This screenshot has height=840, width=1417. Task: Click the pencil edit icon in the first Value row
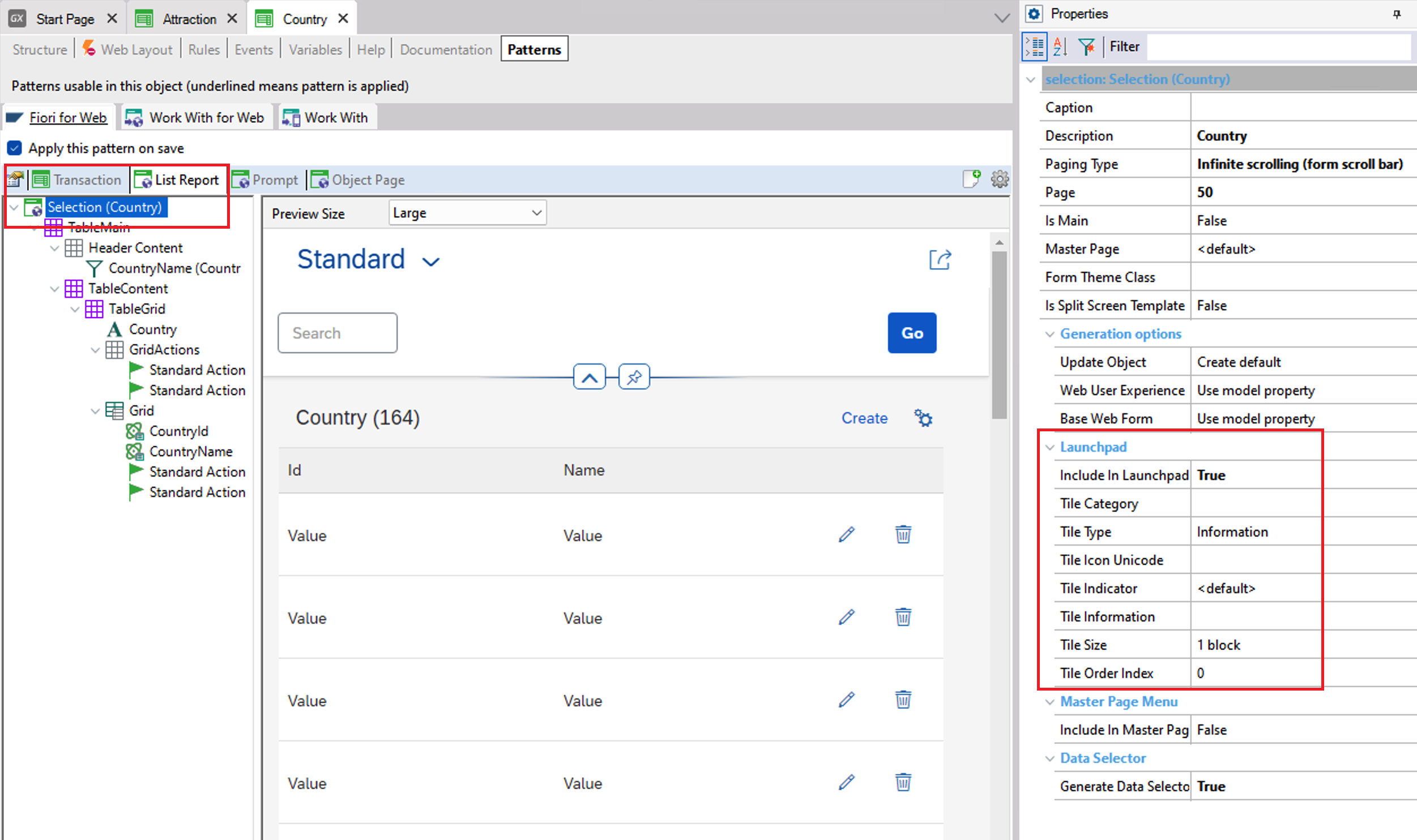(x=846, y=534)
